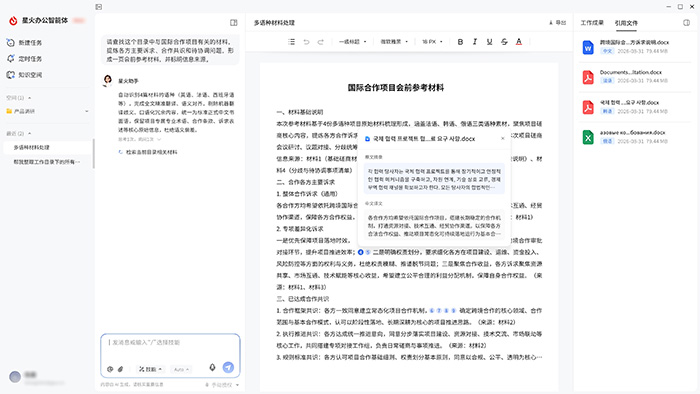The height and width of the screenshot is (394, 700).
Task: Expand the thinking and tool-call summary chevron
Action: coord(159,139)
